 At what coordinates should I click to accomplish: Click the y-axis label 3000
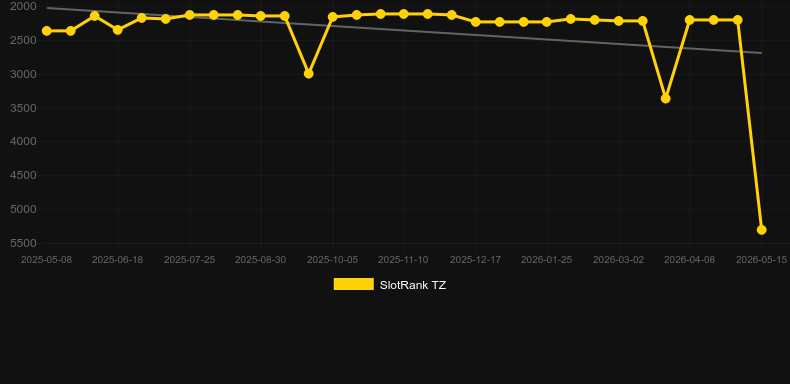coord(23,74)
